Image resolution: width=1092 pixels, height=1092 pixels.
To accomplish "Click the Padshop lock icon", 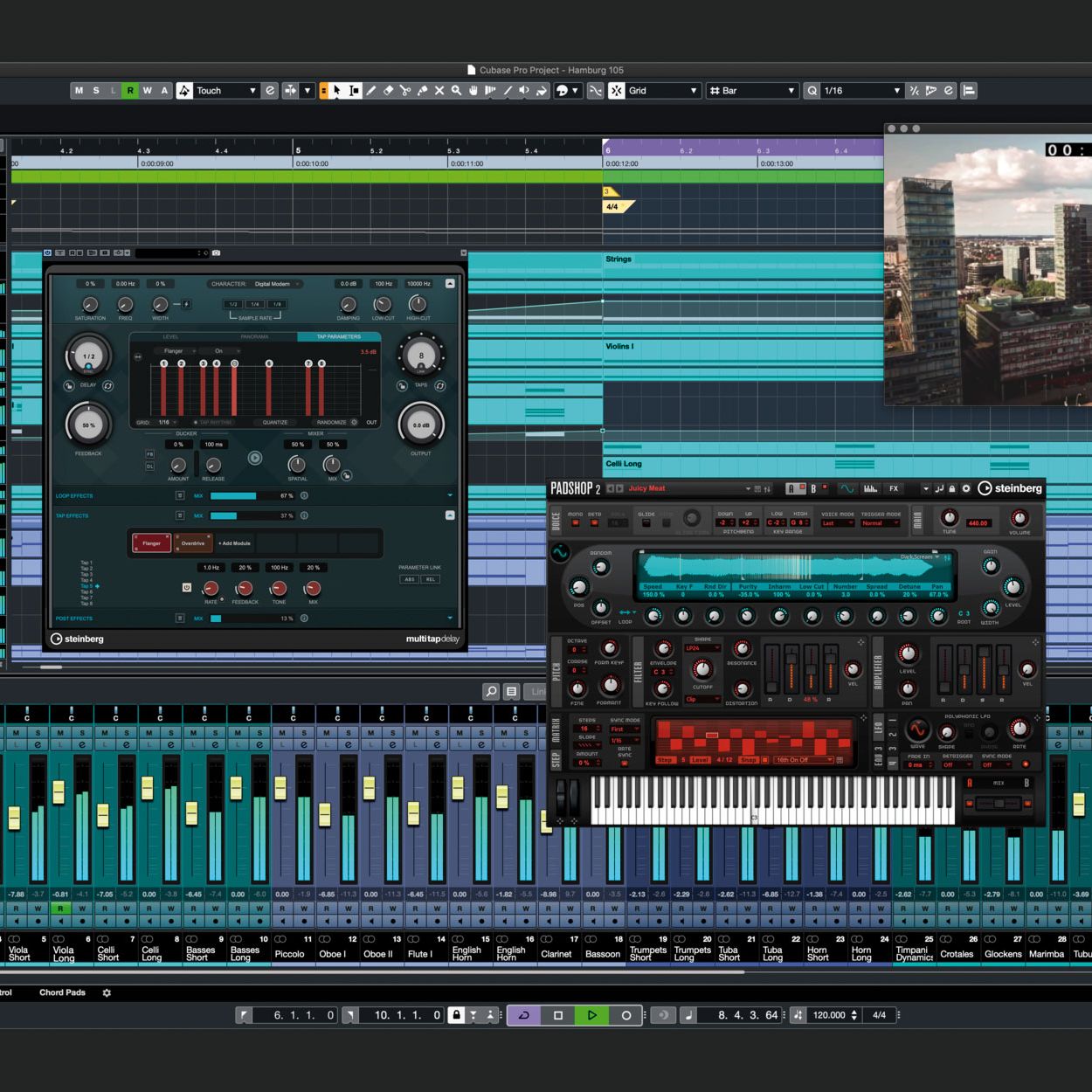I will click(x=952, y=488).
